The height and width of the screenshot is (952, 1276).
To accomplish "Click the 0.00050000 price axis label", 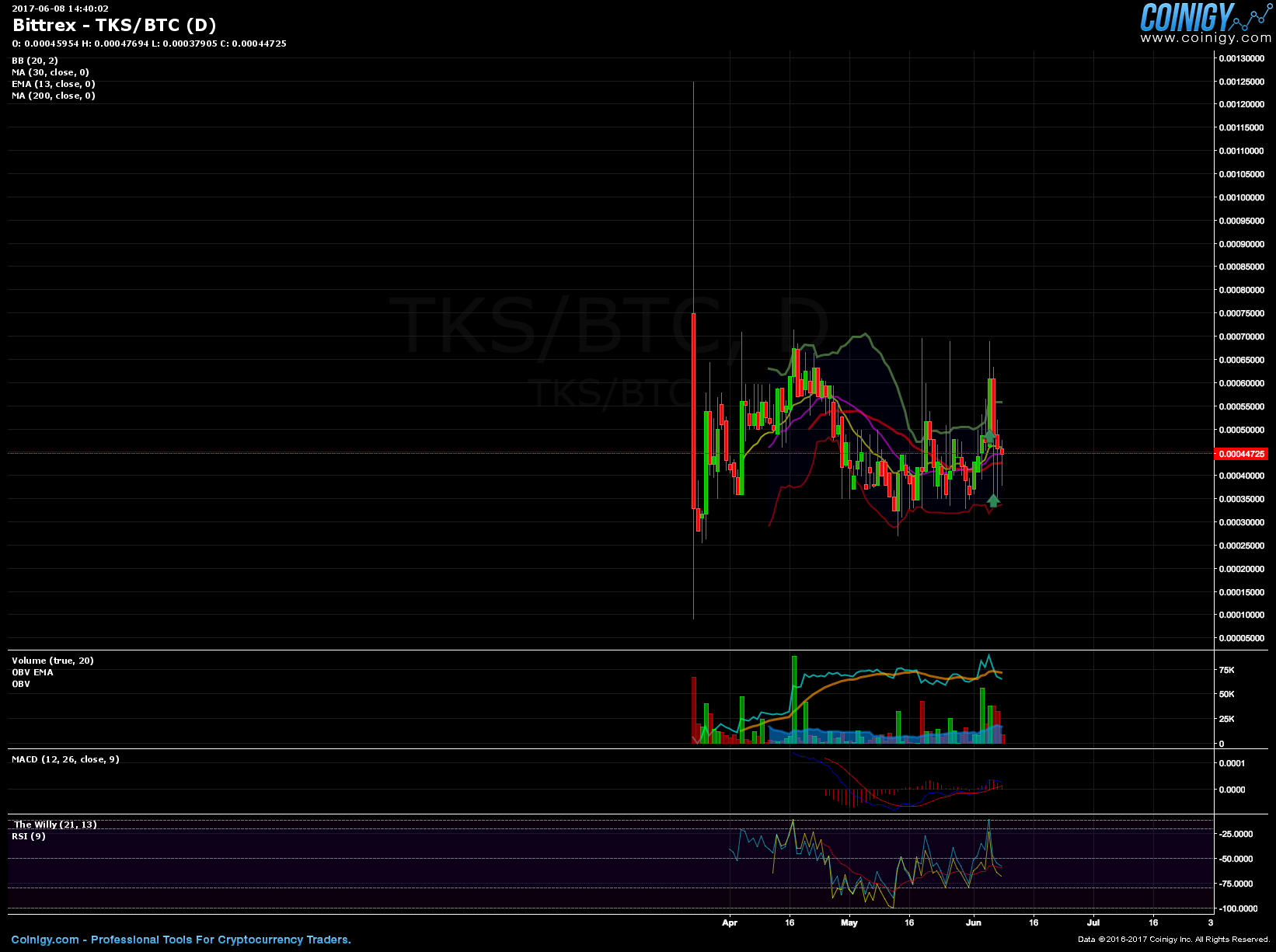I will (x=1241, y=430).
